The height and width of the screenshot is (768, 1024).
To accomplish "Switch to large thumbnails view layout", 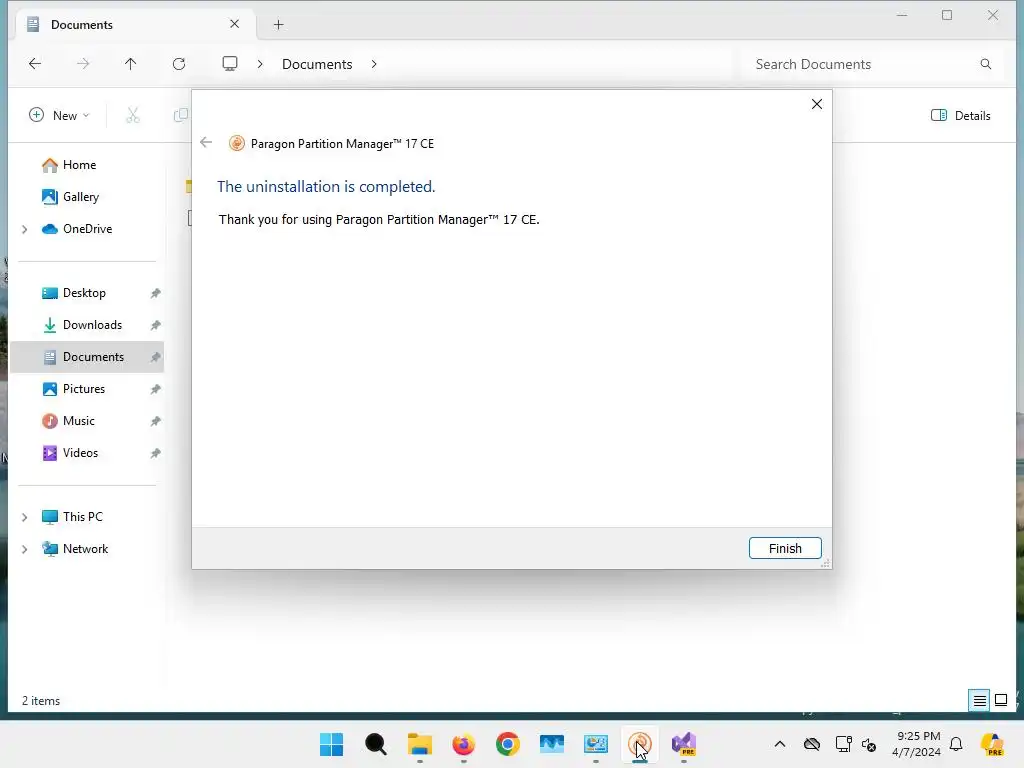I will click(1001, 701).
